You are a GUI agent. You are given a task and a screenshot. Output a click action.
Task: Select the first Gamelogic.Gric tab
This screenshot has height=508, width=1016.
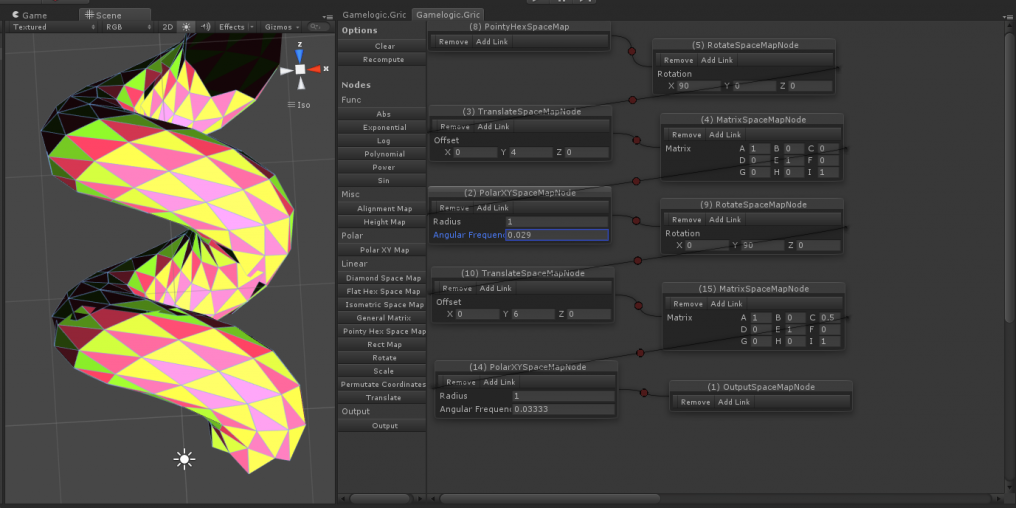click(373, 15)
